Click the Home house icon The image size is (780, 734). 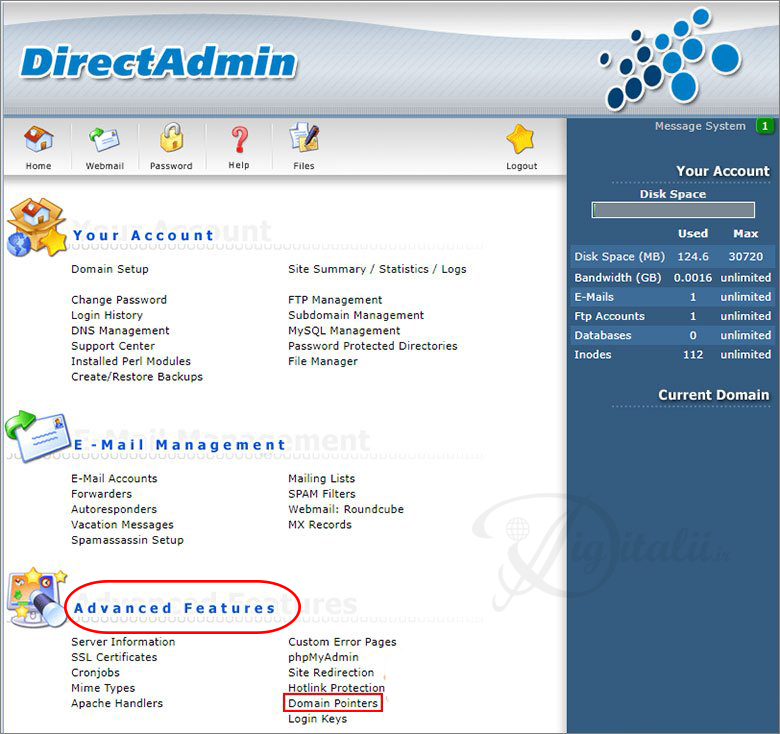click(x=38, y=139)
